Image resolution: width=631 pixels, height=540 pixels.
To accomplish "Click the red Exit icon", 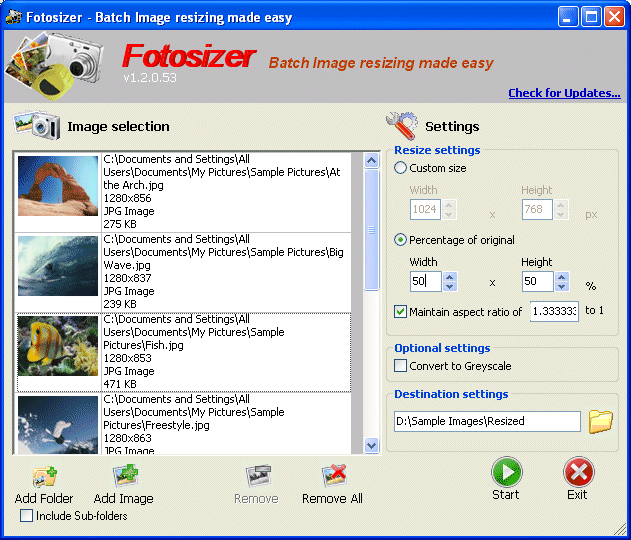I will [579, 472].
